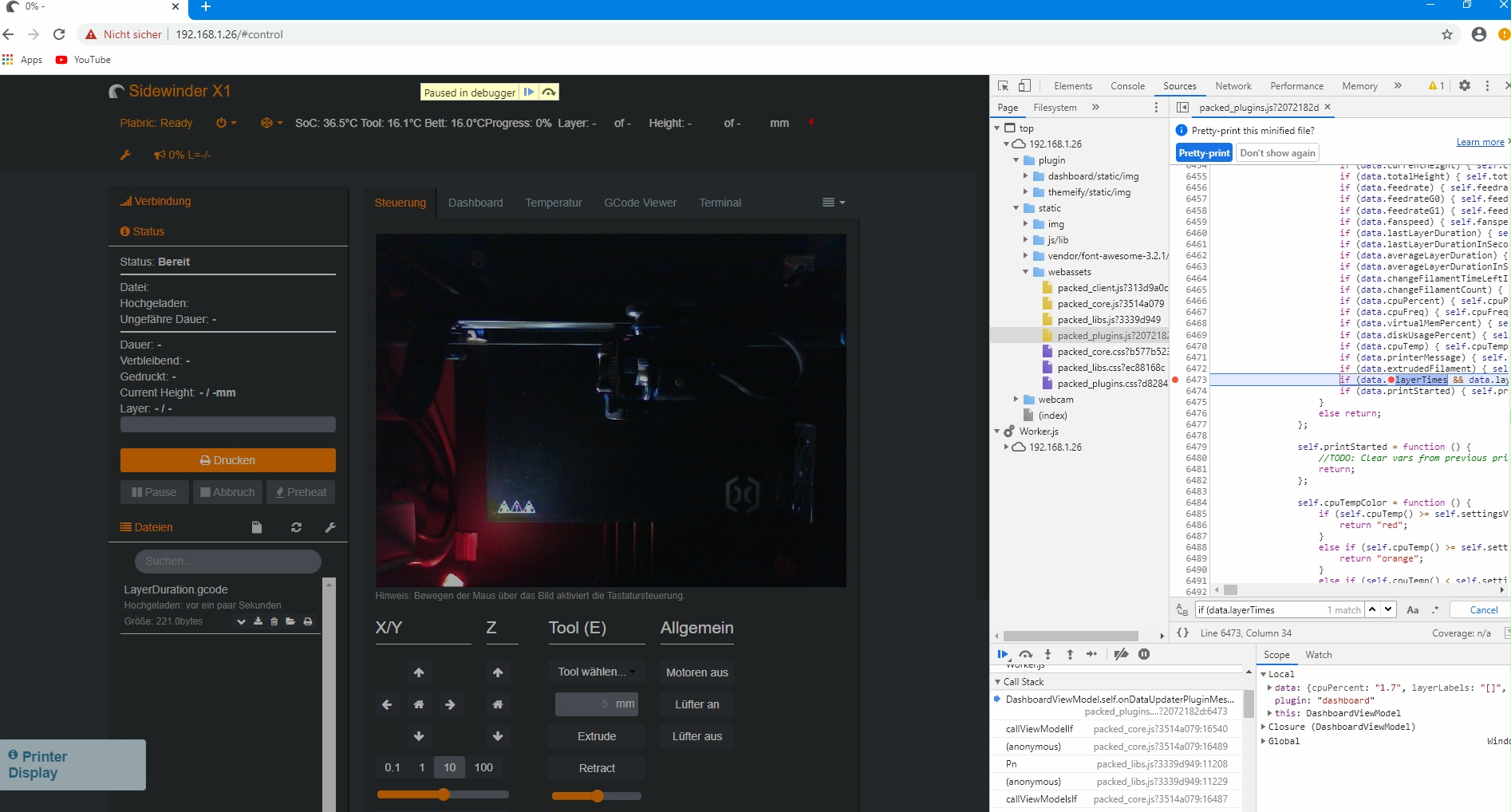The image size is (1511, 812).
Task: Open the Network panel in DevTools
Action: (1233, 85)
